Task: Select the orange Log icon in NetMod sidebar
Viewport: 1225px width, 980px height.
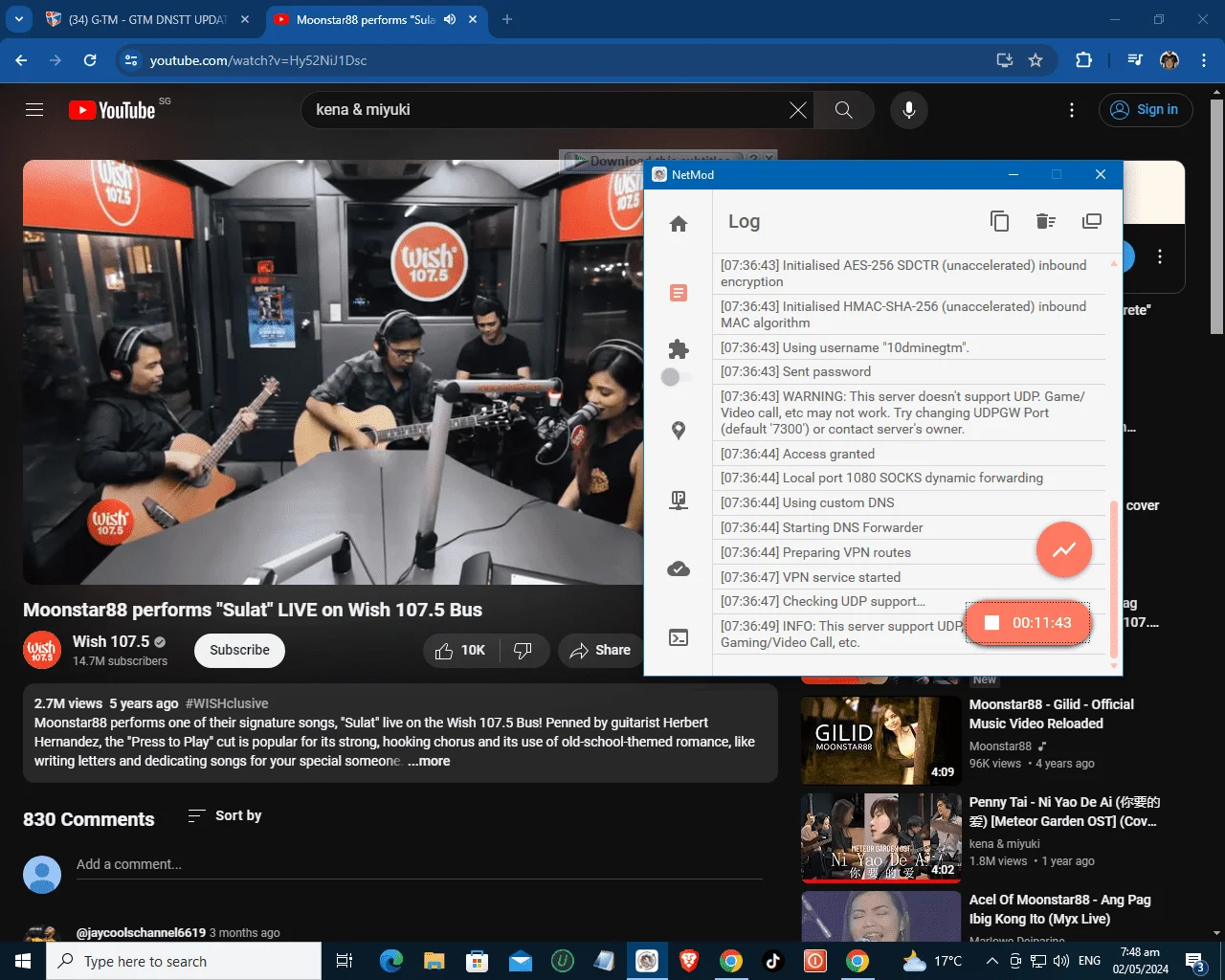Action: pyautogui.click(x=679, y=293)
